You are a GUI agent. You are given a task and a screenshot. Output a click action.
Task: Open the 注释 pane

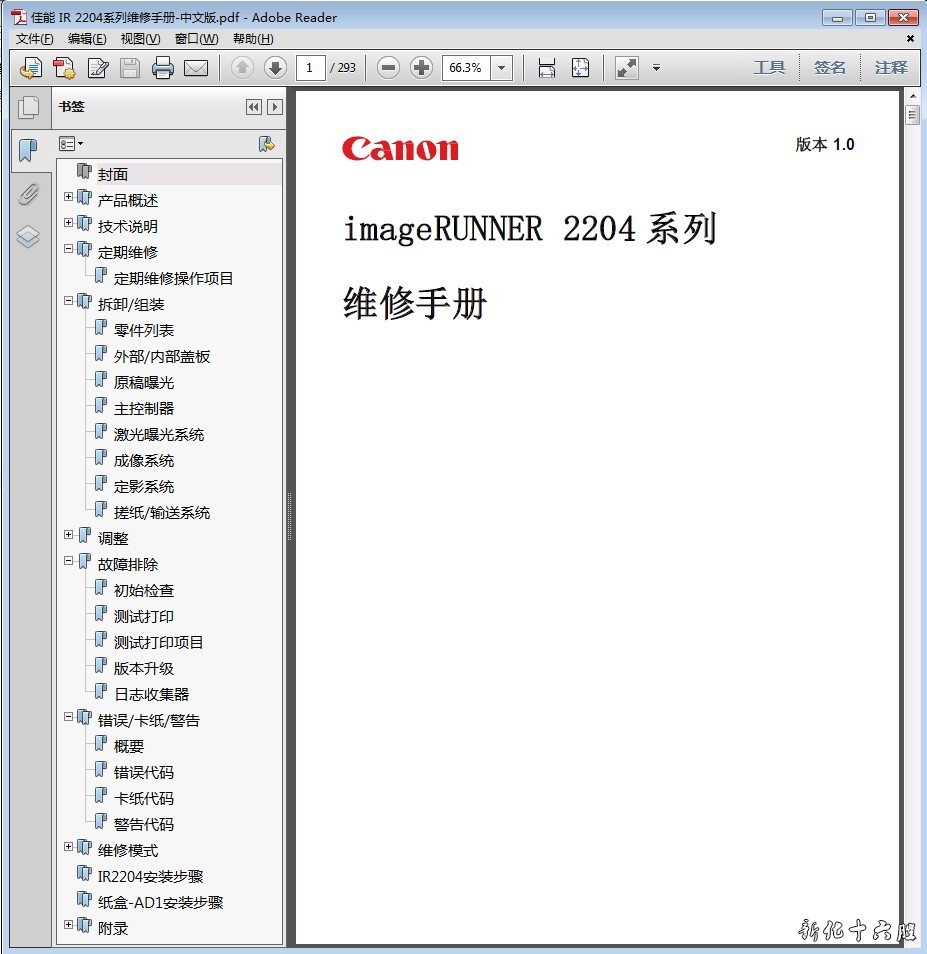pos(890,68)
